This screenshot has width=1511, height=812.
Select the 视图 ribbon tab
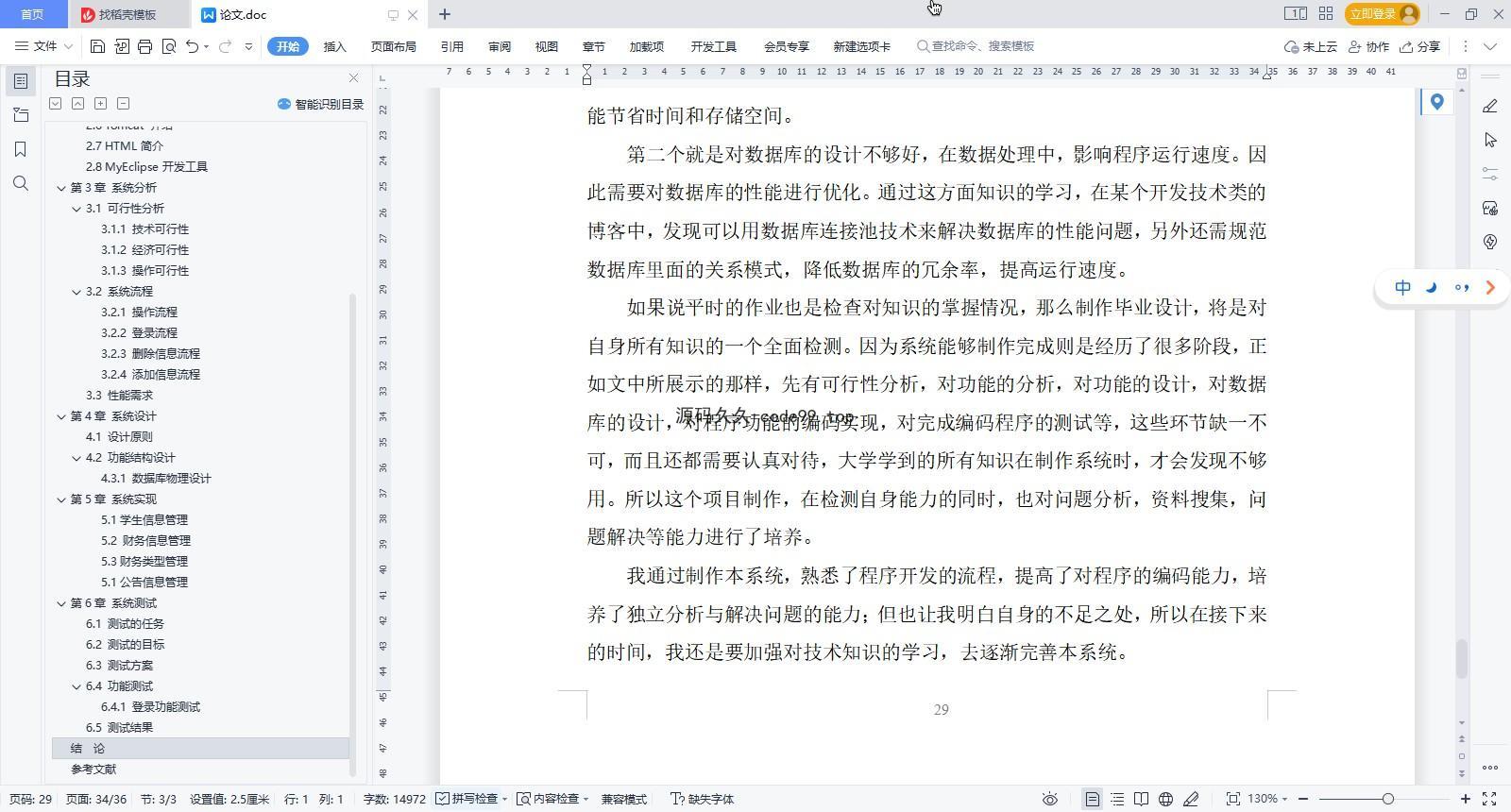coord(546,46)
